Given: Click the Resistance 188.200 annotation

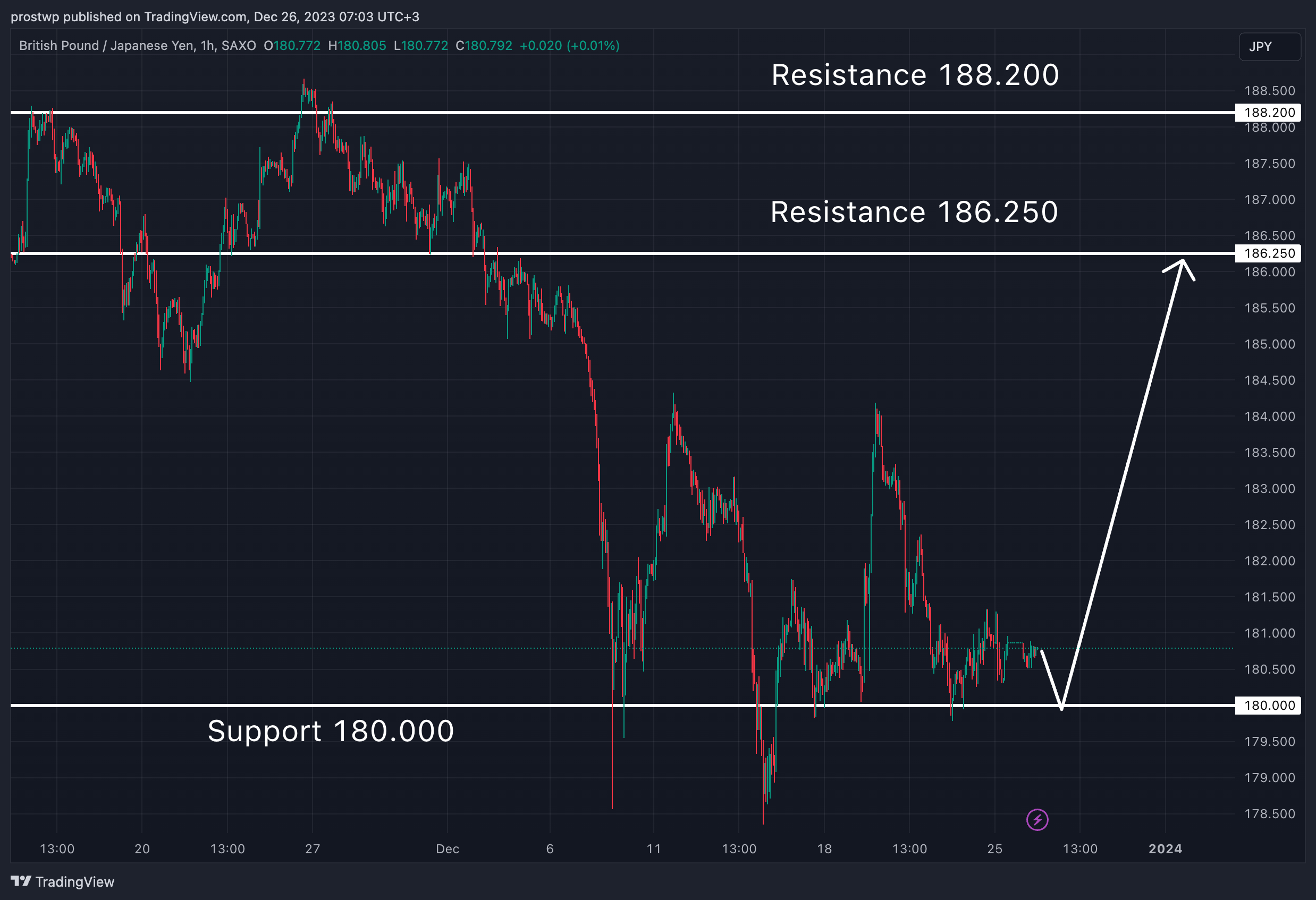Looking at the screenshot, I should (915, 75).
